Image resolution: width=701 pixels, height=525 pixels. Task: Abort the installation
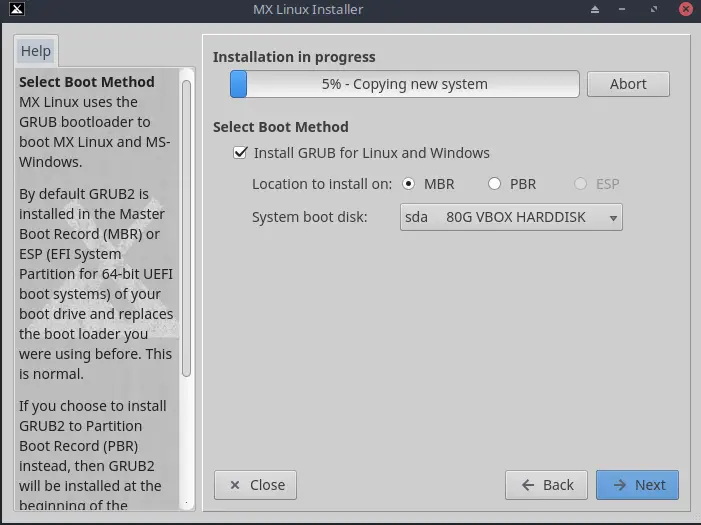coord(628,84)
